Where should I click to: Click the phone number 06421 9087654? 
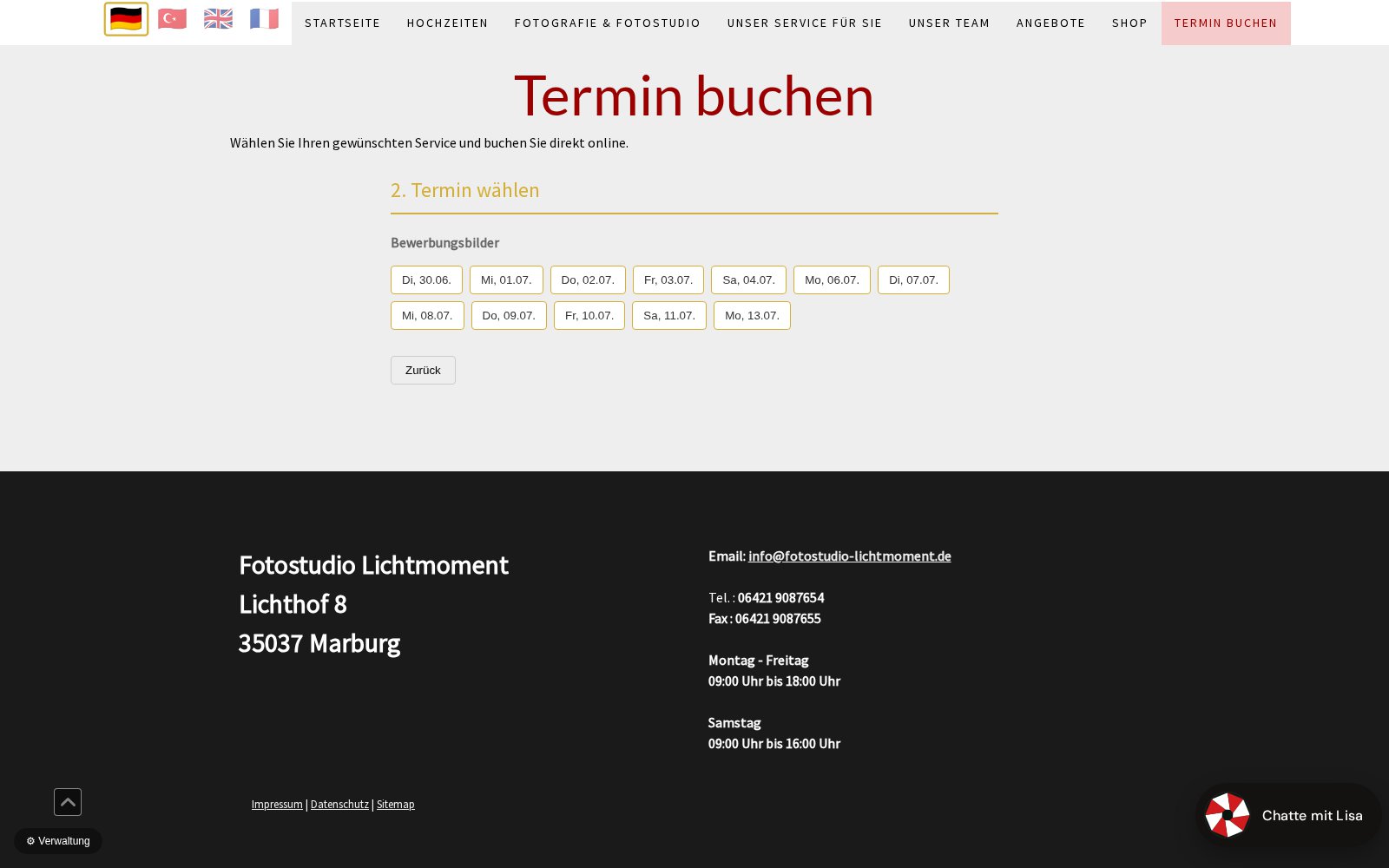click(x=780, y=597)
